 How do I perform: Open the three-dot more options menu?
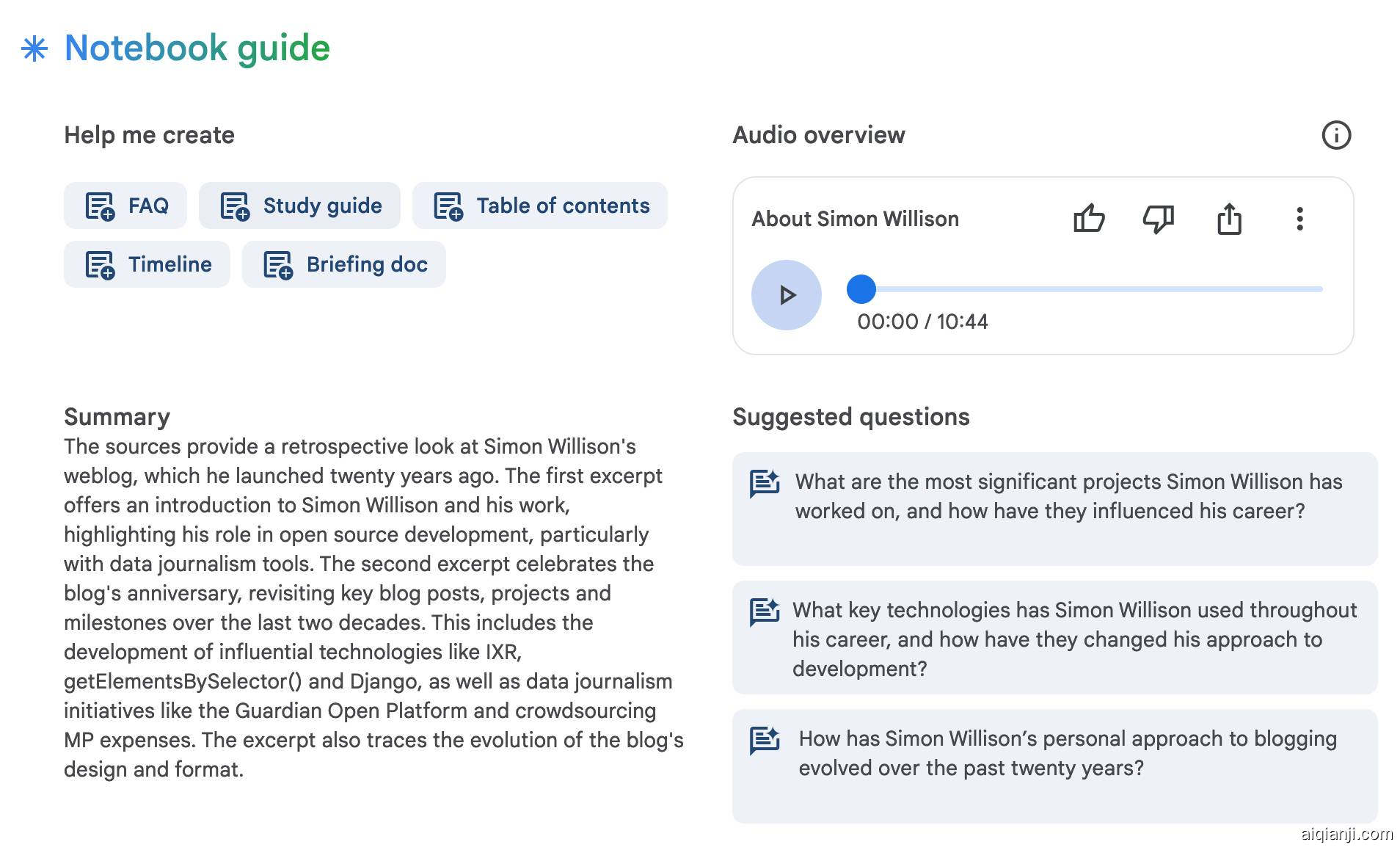[x=1299, y=219]
